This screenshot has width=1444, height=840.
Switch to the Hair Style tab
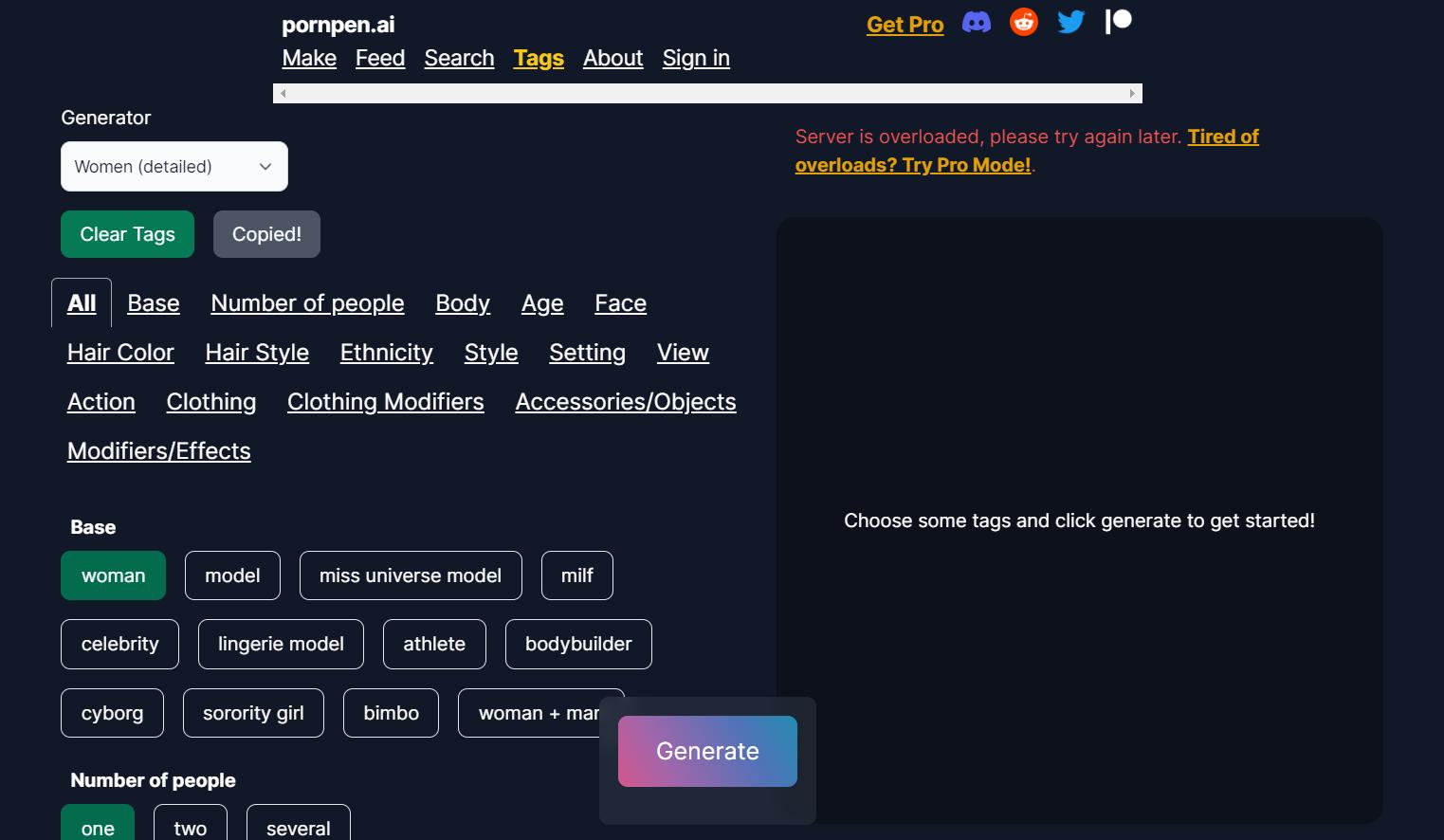[x=257, y=353]
